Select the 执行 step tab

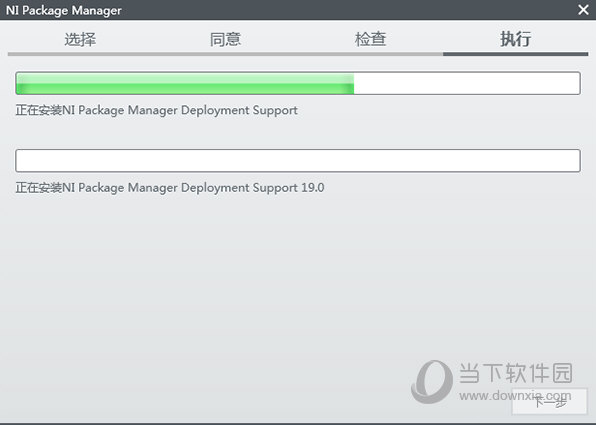pos(515,40)
